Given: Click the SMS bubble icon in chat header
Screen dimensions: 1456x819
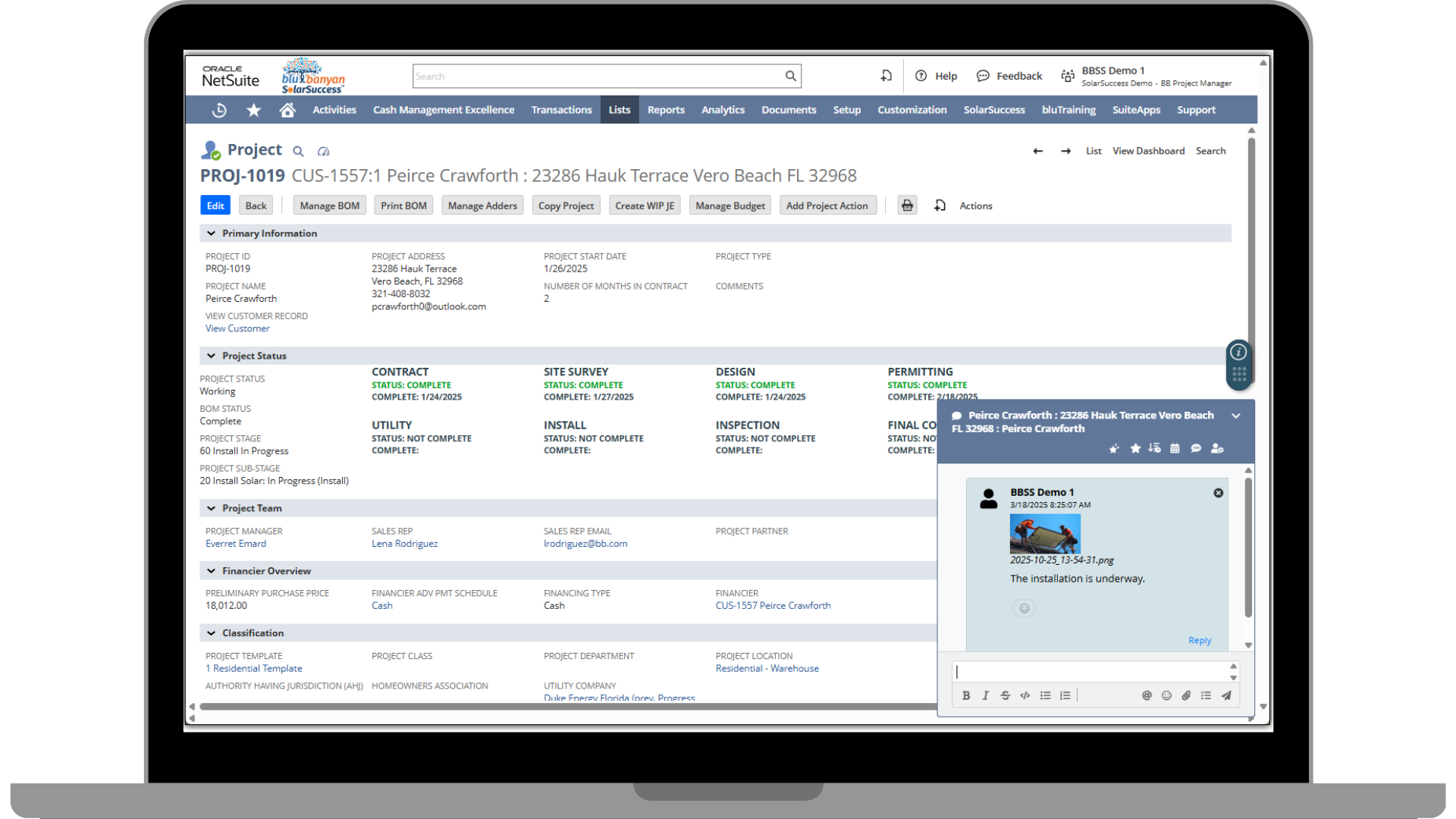Looking at the screenshot, I should pyautogui.click(x=1196, y=449).
